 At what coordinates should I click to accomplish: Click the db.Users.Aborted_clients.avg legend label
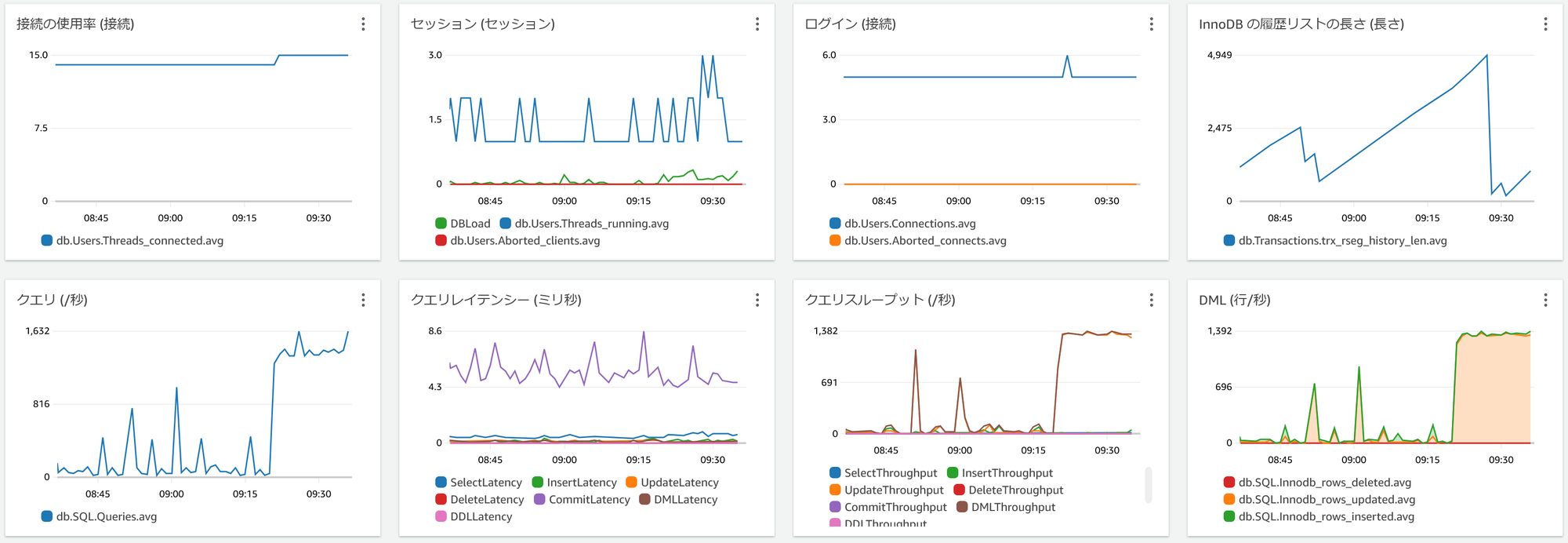(517, 241)
